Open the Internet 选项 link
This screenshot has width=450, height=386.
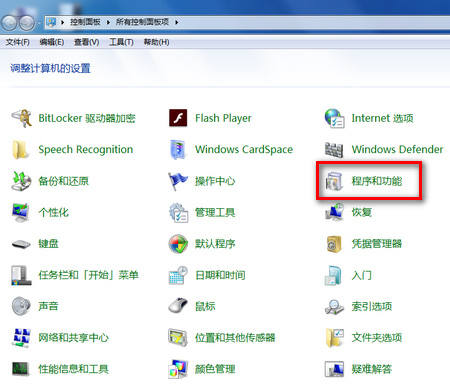click(x=382, y=118)
